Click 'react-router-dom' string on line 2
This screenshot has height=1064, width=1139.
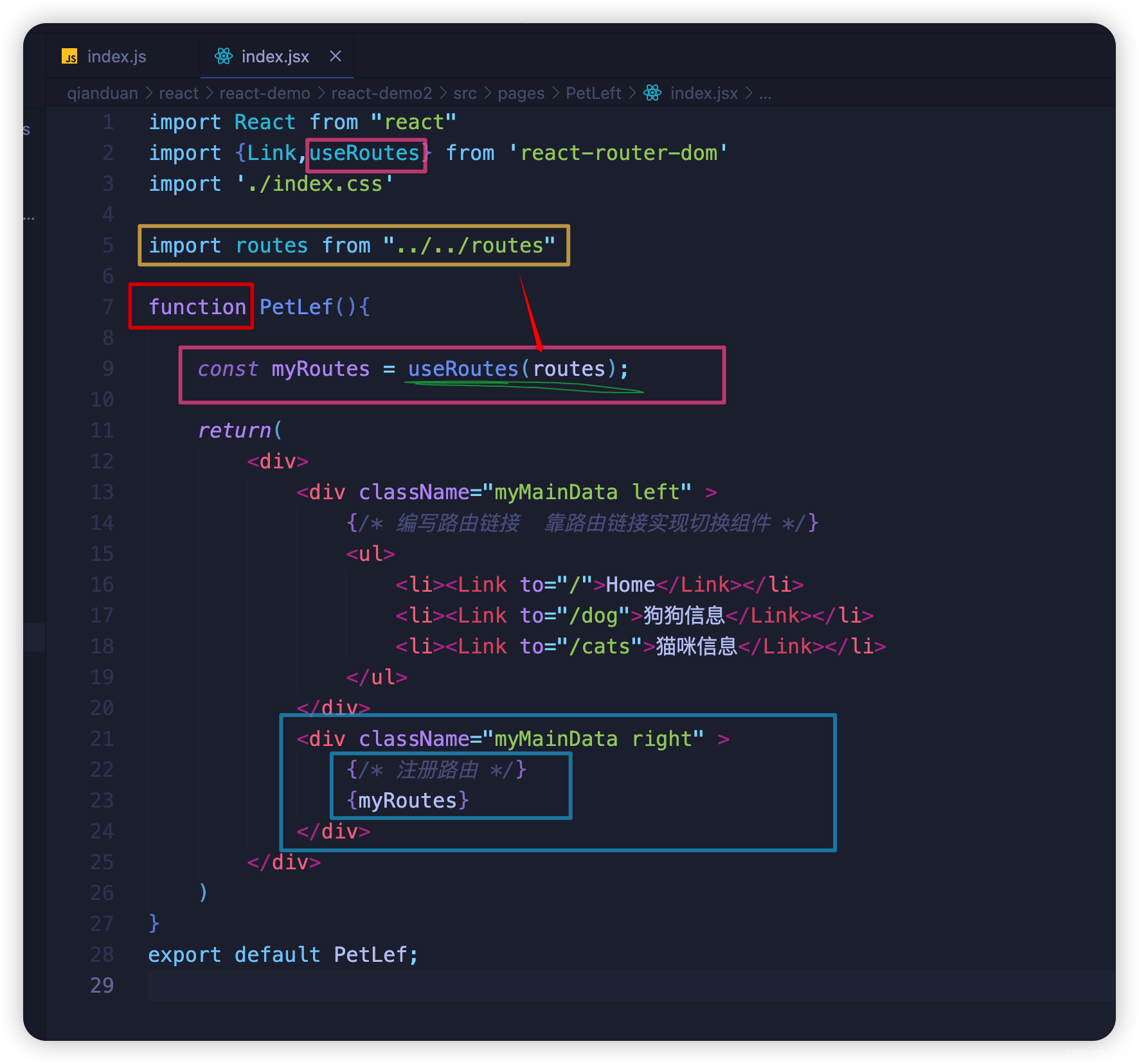click(x=618, y=153)
